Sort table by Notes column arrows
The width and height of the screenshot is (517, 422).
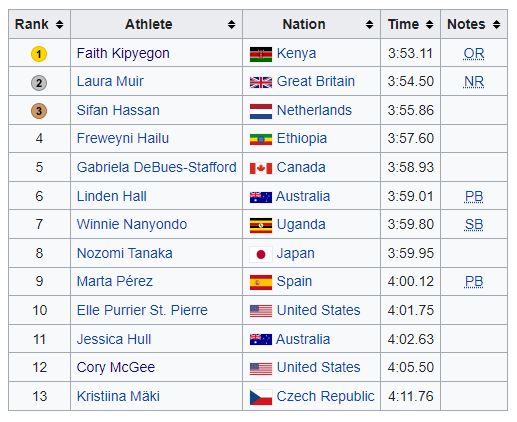click(x=496, y=24)
